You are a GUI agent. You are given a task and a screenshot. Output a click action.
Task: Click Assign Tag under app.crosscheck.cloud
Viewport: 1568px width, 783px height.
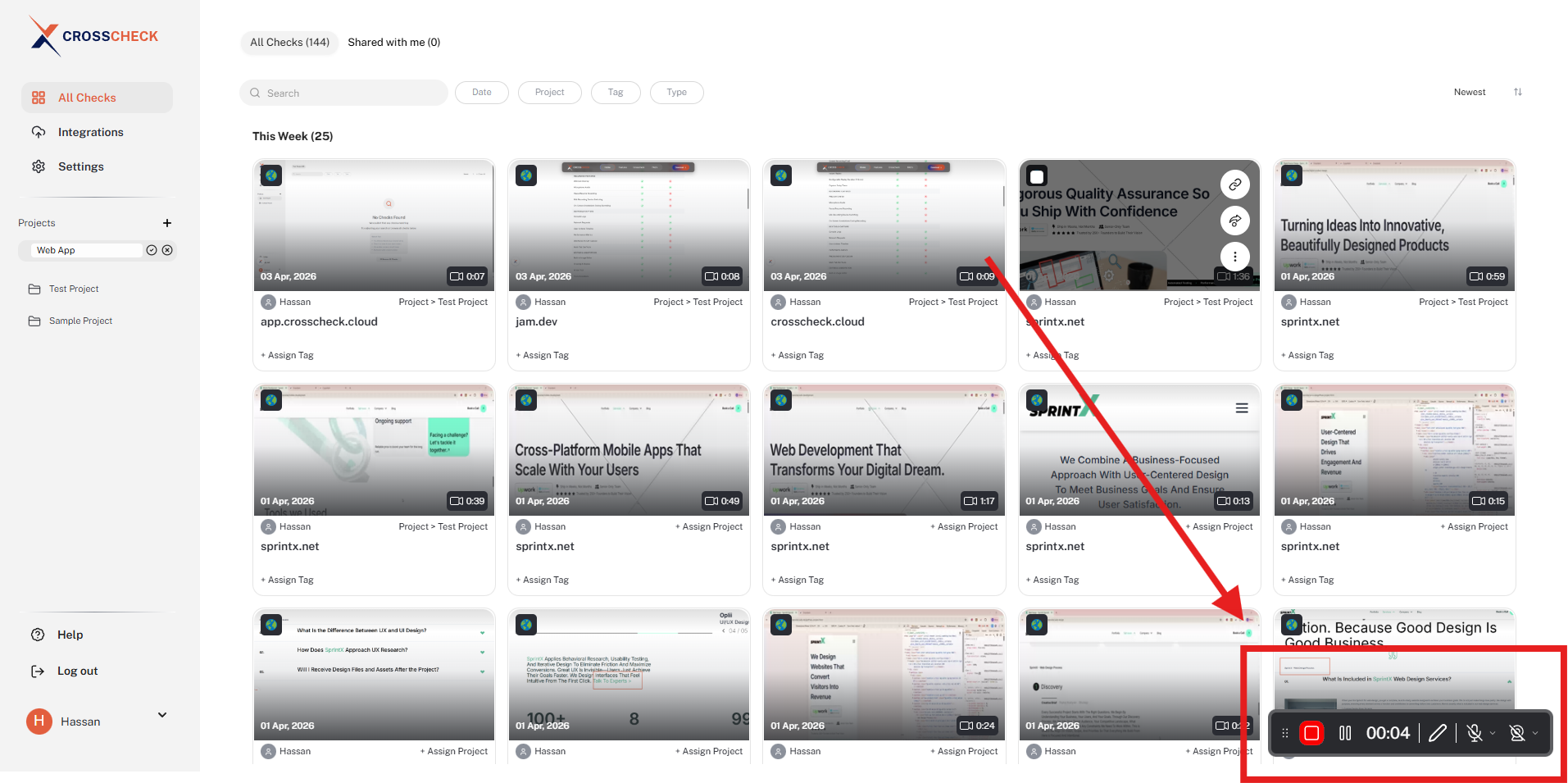point(288,355)
